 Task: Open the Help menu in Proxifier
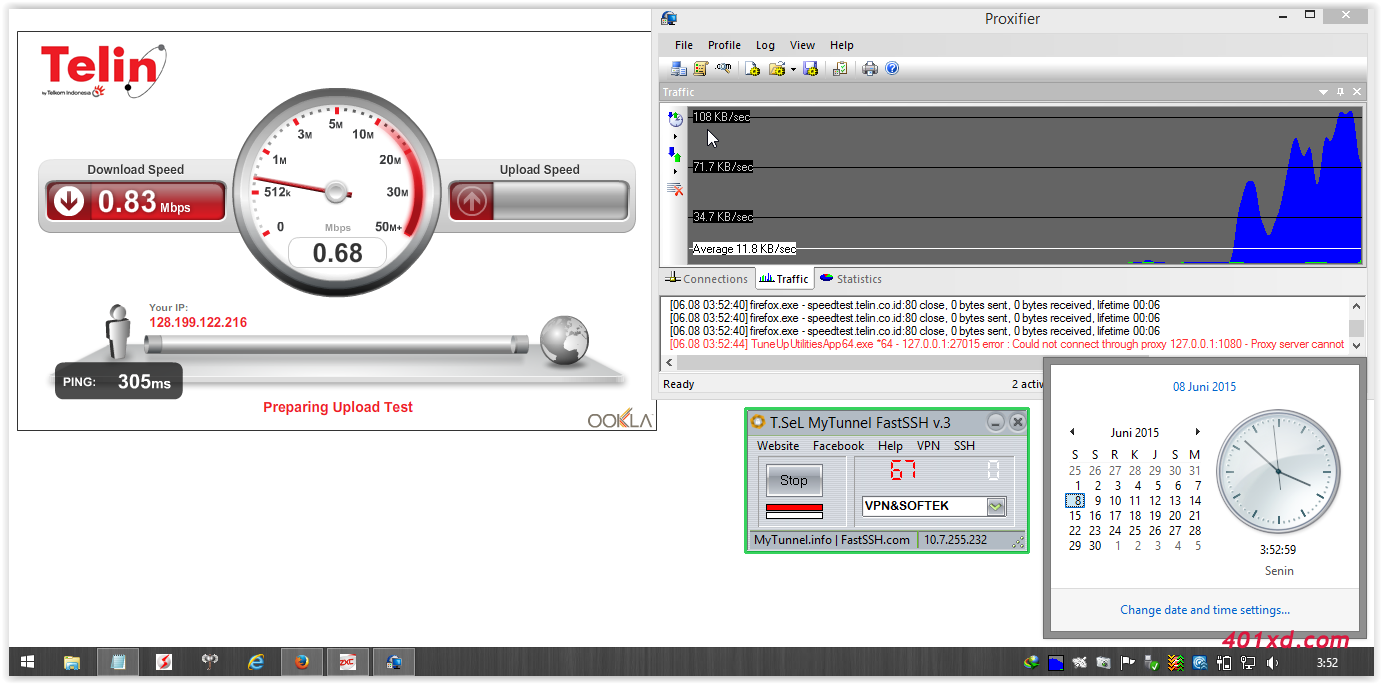[x=842, y=45]
